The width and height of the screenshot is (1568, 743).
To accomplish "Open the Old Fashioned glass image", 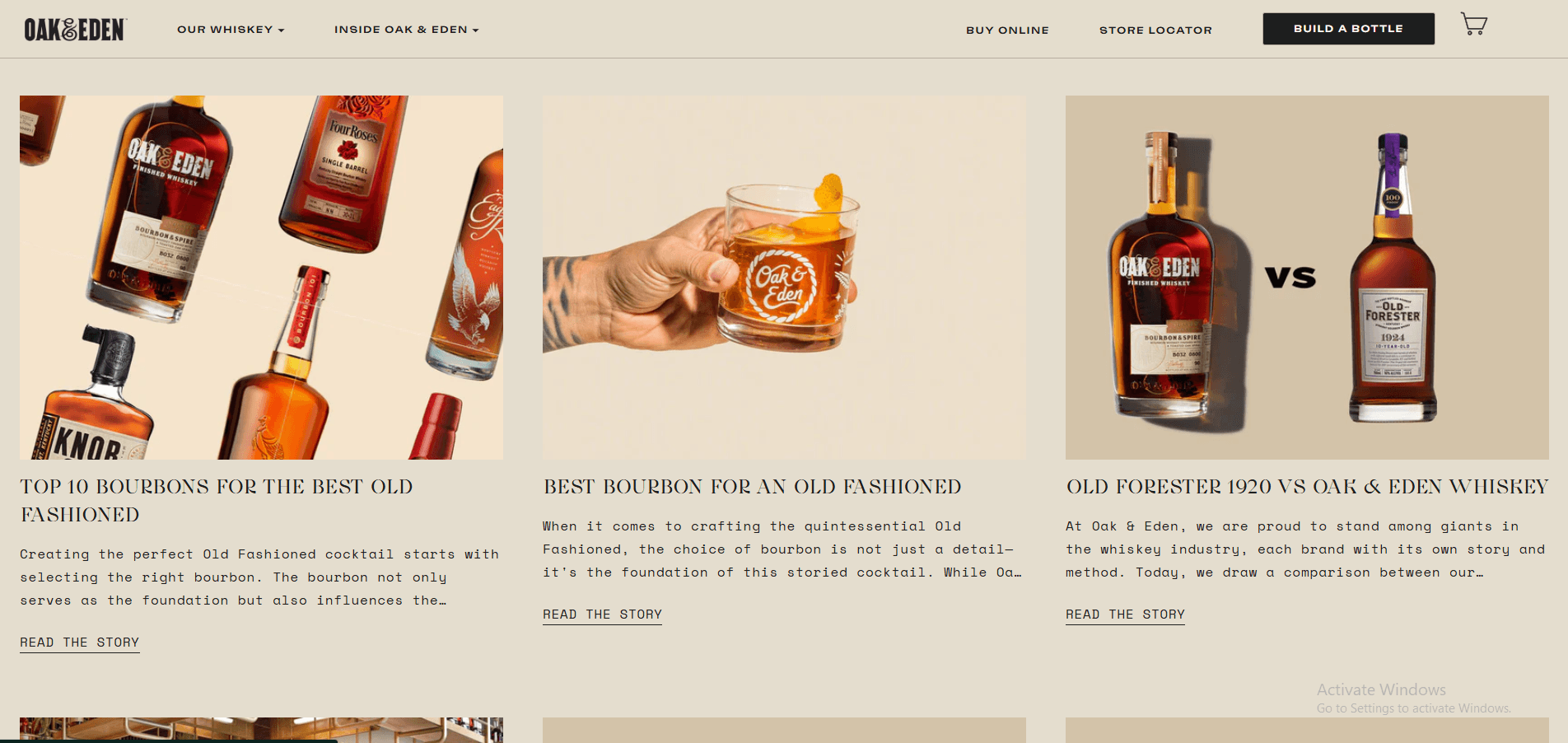I will point(784,278).
